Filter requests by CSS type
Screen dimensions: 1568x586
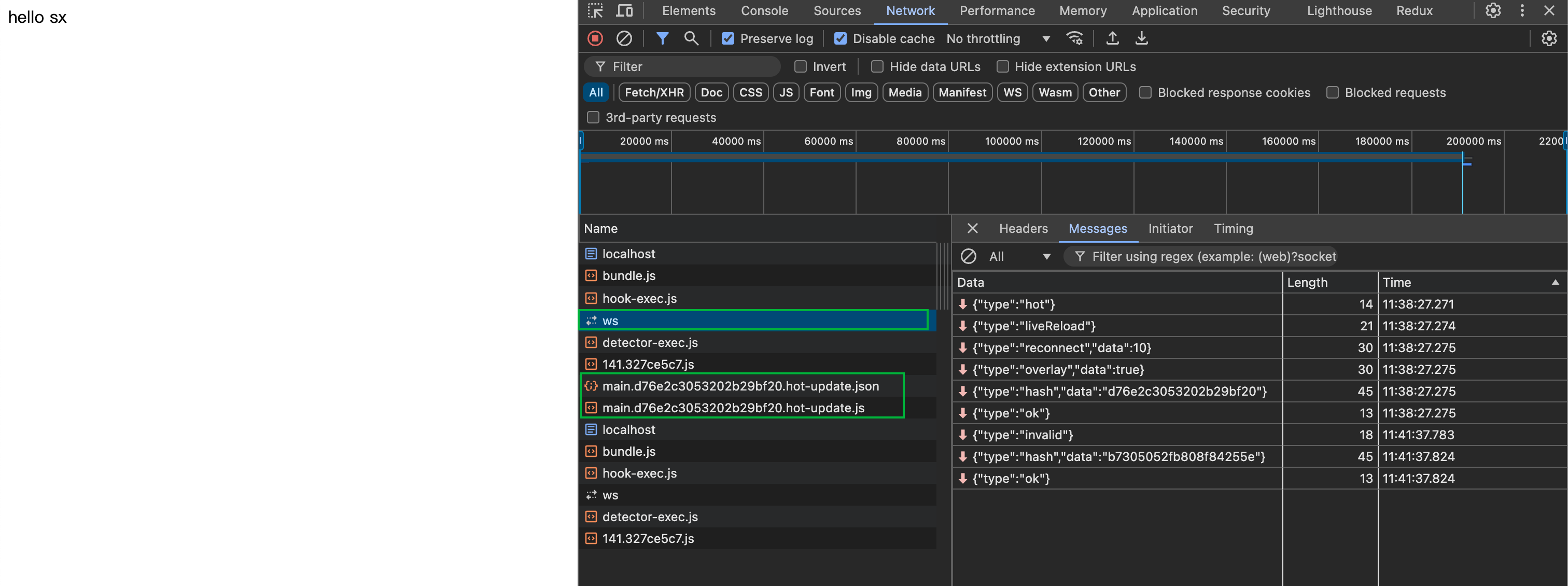pyautogui.click(x=750, y=92)
